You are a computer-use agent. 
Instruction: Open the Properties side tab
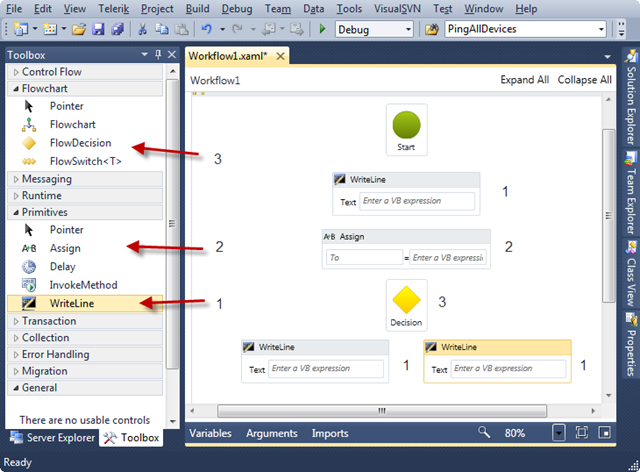pyautogui.click(x=631, y=345)
